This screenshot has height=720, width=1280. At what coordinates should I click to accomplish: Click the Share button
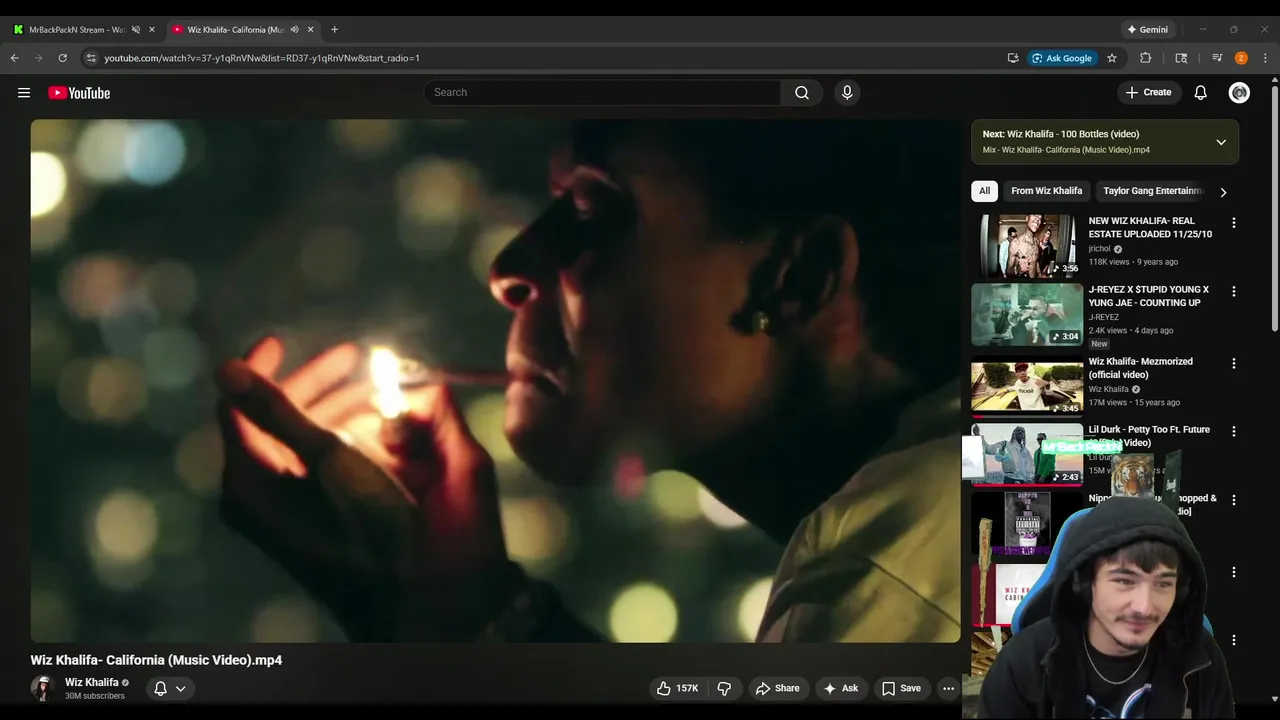tap(777, 688)
